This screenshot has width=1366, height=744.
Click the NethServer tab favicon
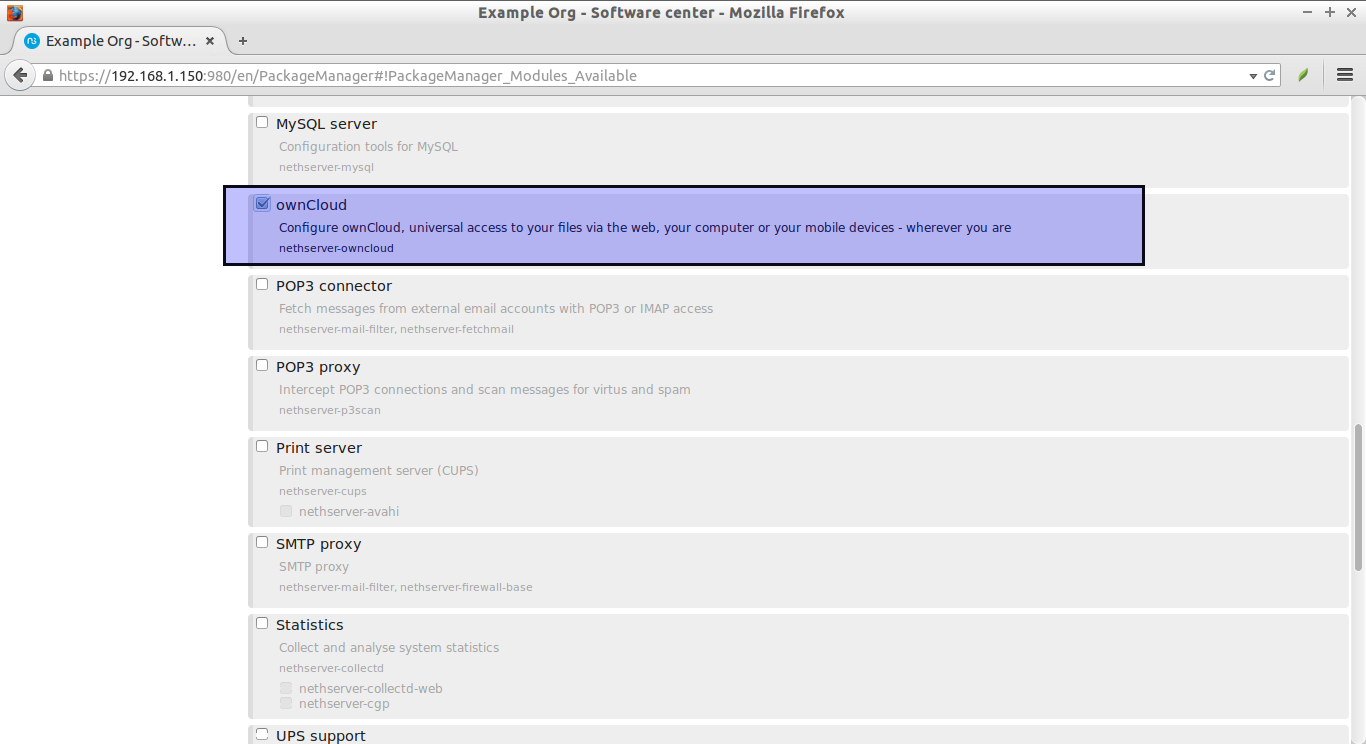(32, 41)
